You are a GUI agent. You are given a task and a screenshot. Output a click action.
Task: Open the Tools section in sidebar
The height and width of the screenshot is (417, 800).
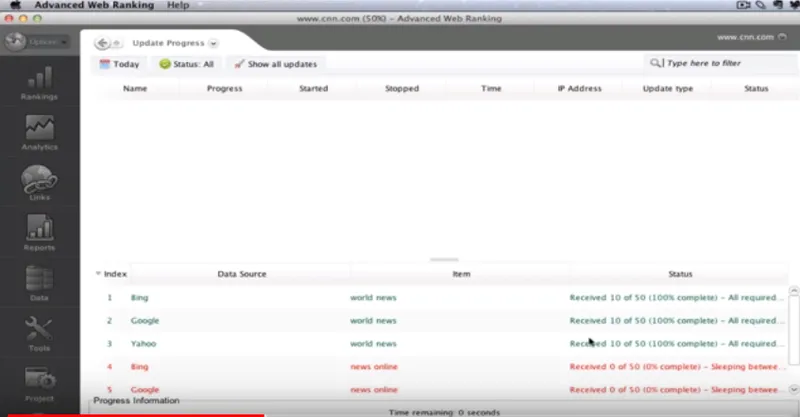39,333
